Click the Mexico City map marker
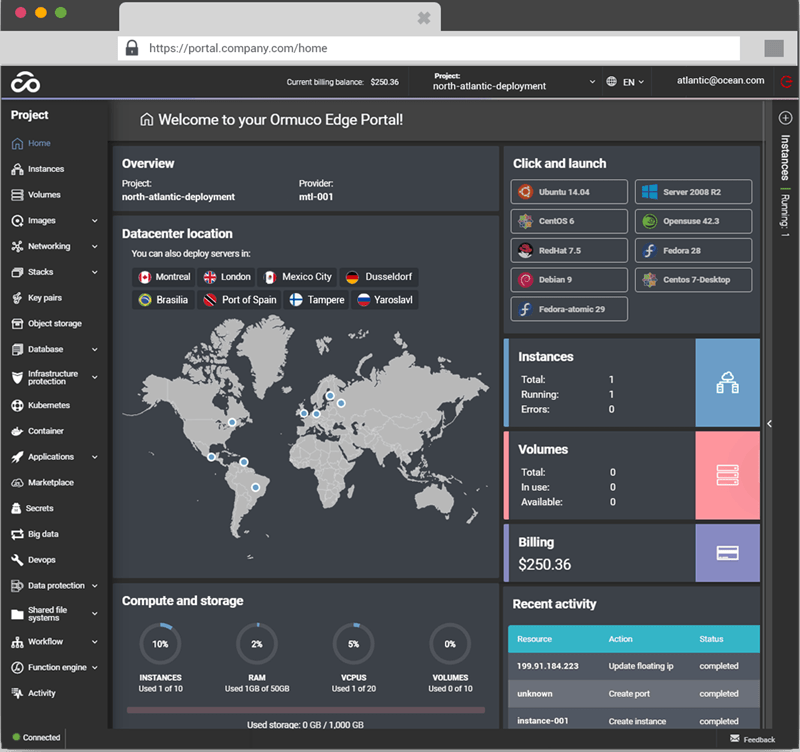The width and height of the screenshot is (800, 752). 211,457
